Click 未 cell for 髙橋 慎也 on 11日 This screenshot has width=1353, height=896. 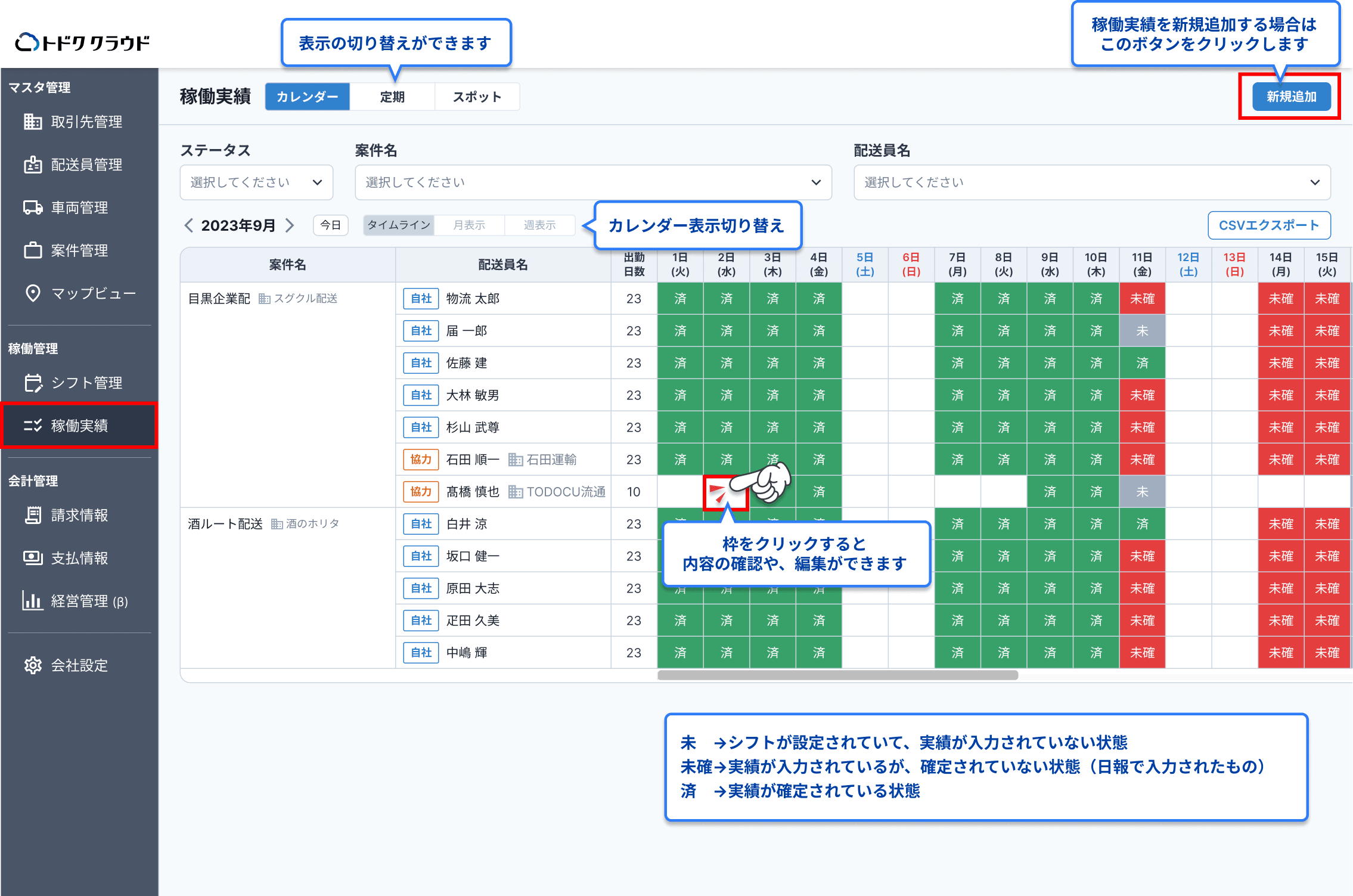(1142, 492)
